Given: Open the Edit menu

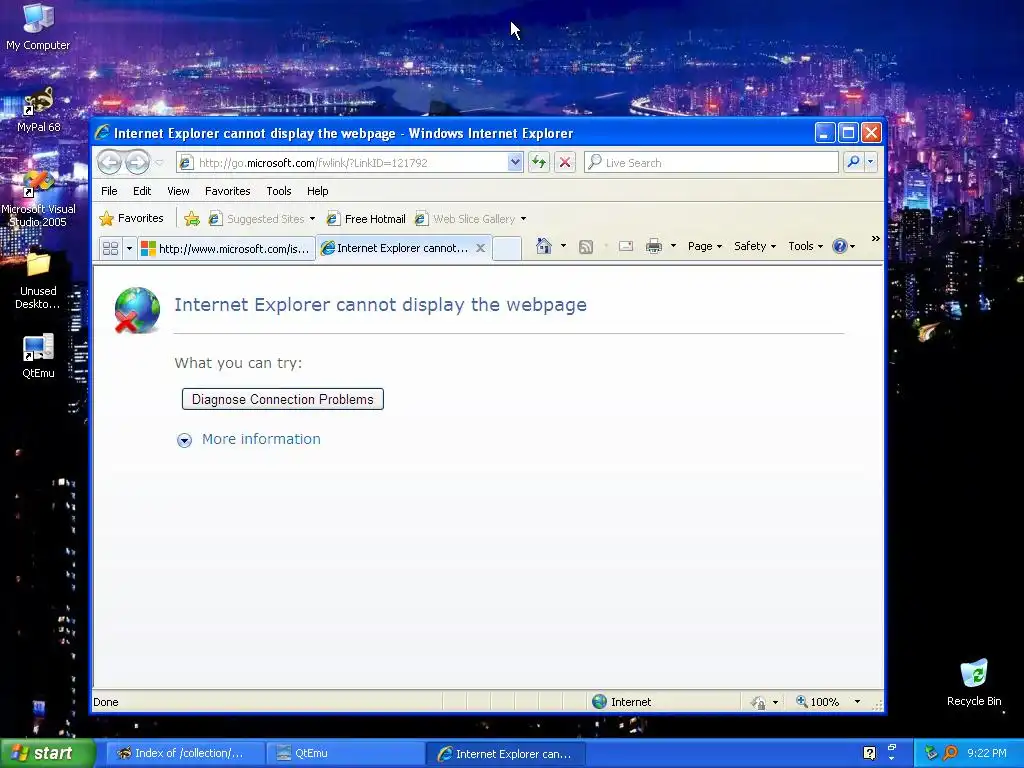Looking at the screenshot, I should [142, 191].
